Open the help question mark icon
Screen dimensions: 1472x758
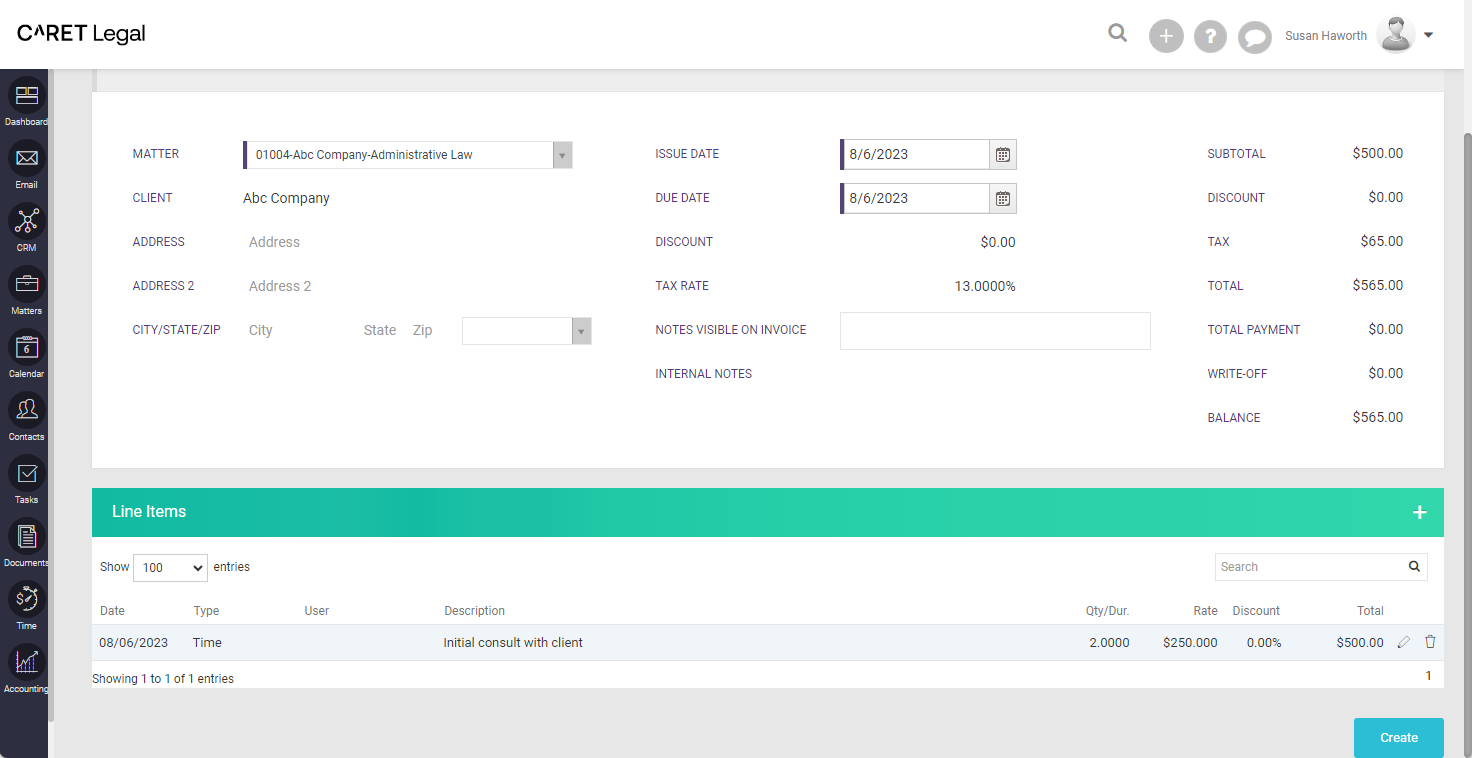coord(1210,36)
